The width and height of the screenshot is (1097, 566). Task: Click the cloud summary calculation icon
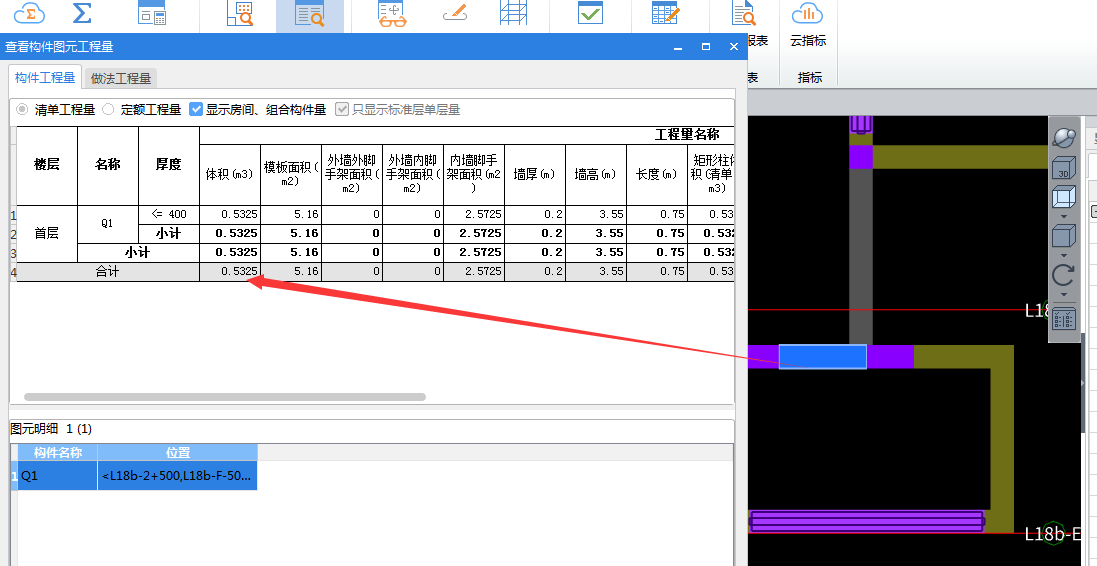[x=29, y=13]
